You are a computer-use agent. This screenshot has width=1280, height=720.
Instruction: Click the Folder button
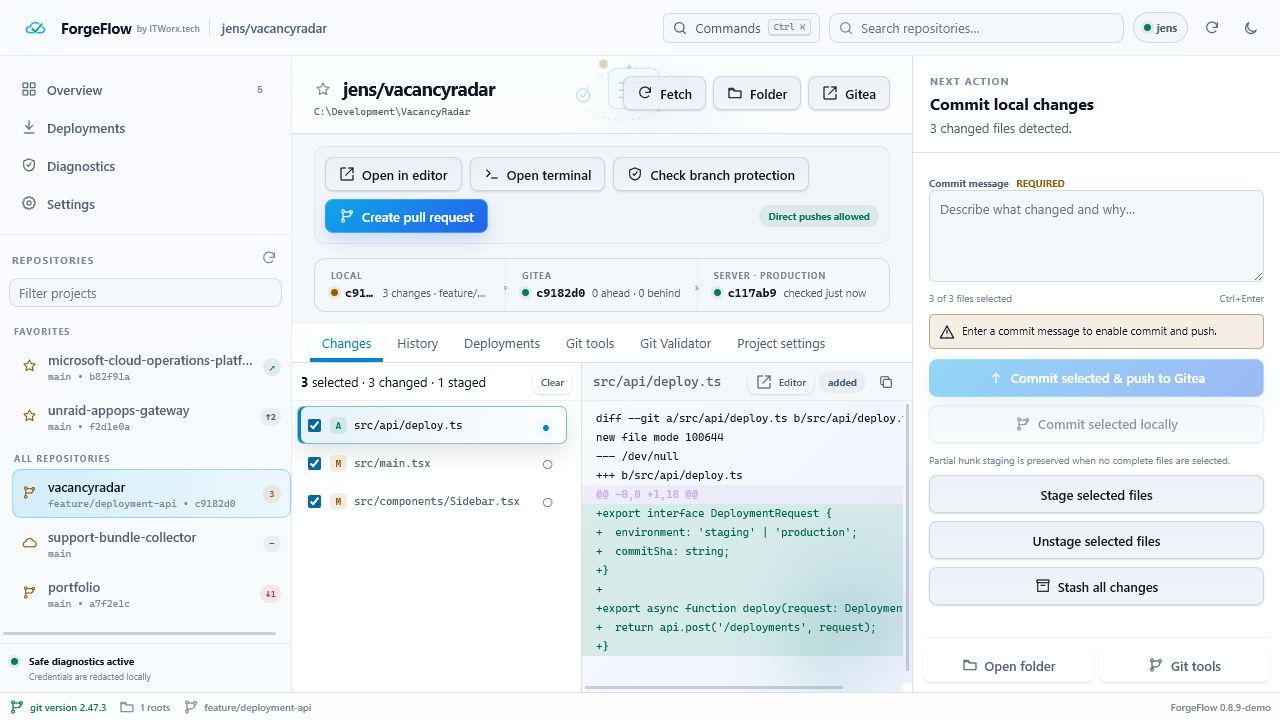tap(757, 94)
